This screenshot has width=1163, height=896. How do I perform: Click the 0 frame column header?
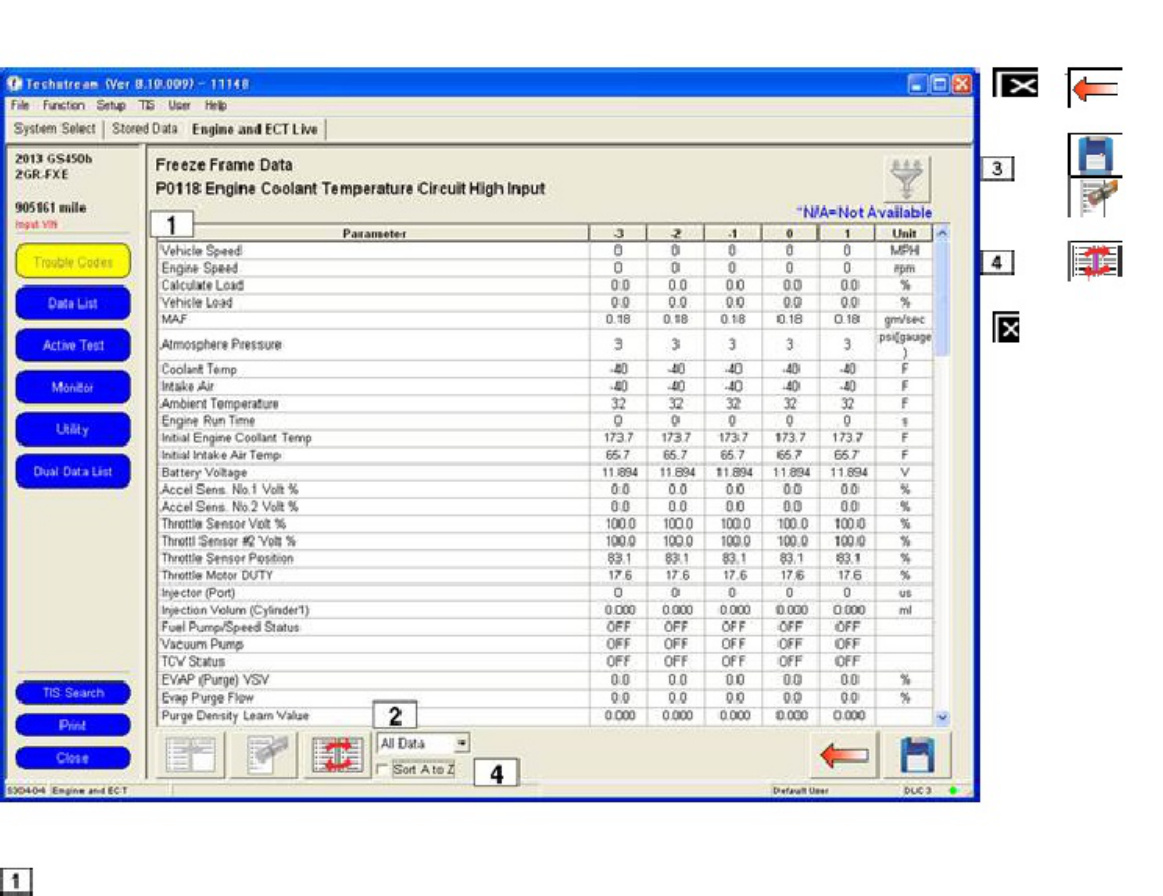(790, 234)
